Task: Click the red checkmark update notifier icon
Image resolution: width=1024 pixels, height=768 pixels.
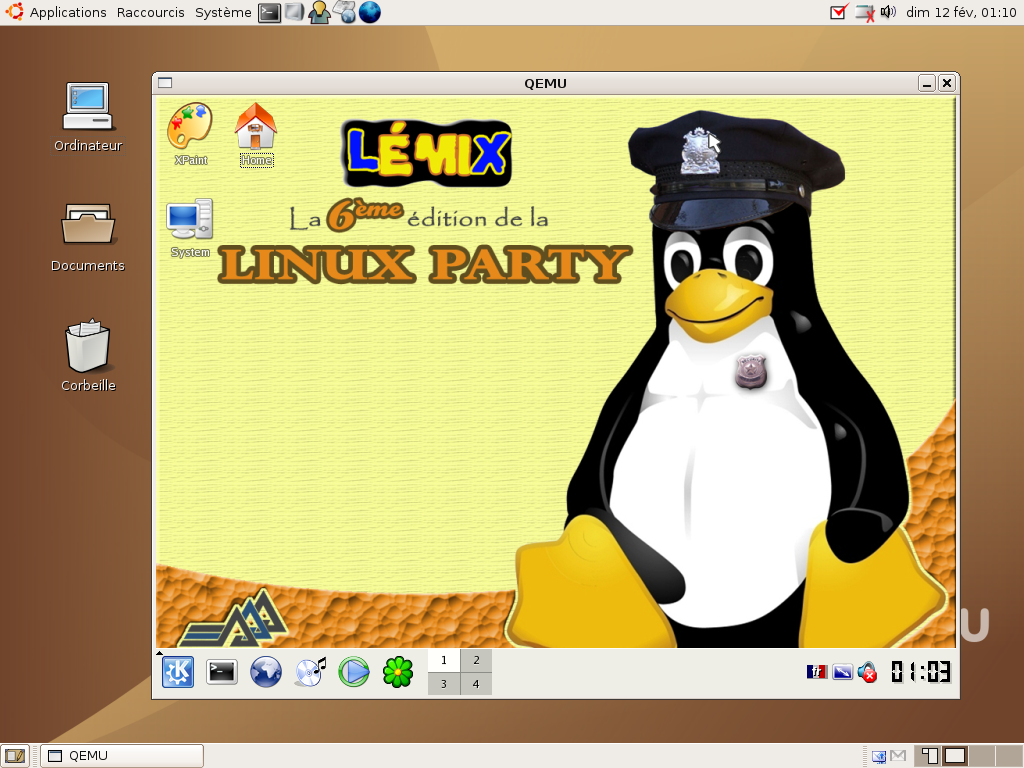Action: click(x=839, y=12)
